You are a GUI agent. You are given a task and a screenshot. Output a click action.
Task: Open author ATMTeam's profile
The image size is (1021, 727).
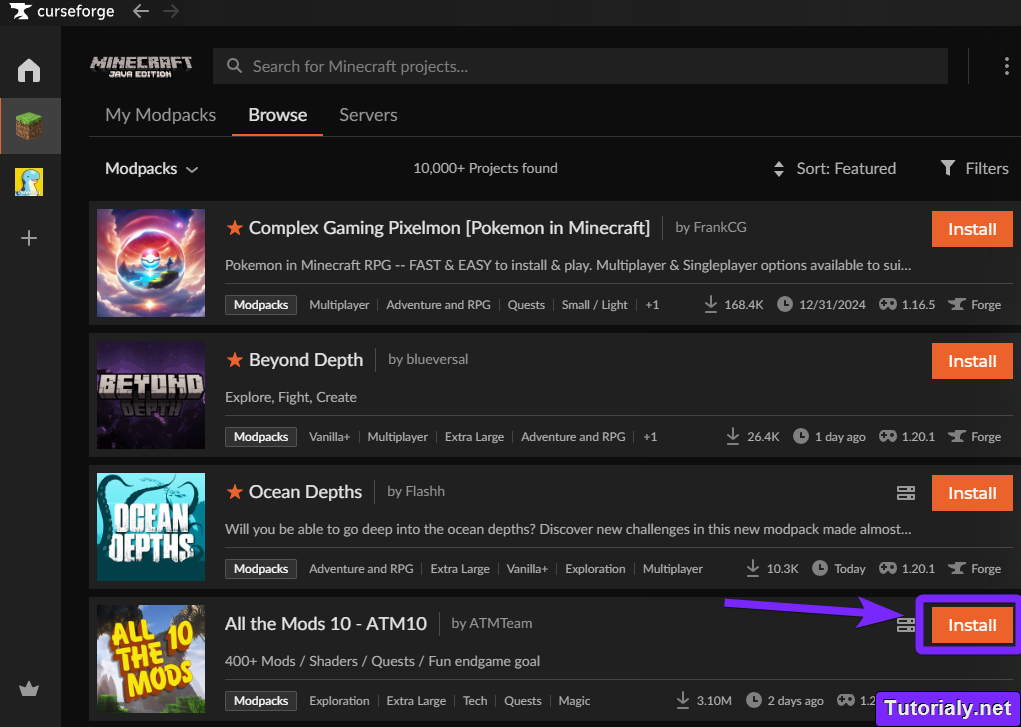[501, 623]
